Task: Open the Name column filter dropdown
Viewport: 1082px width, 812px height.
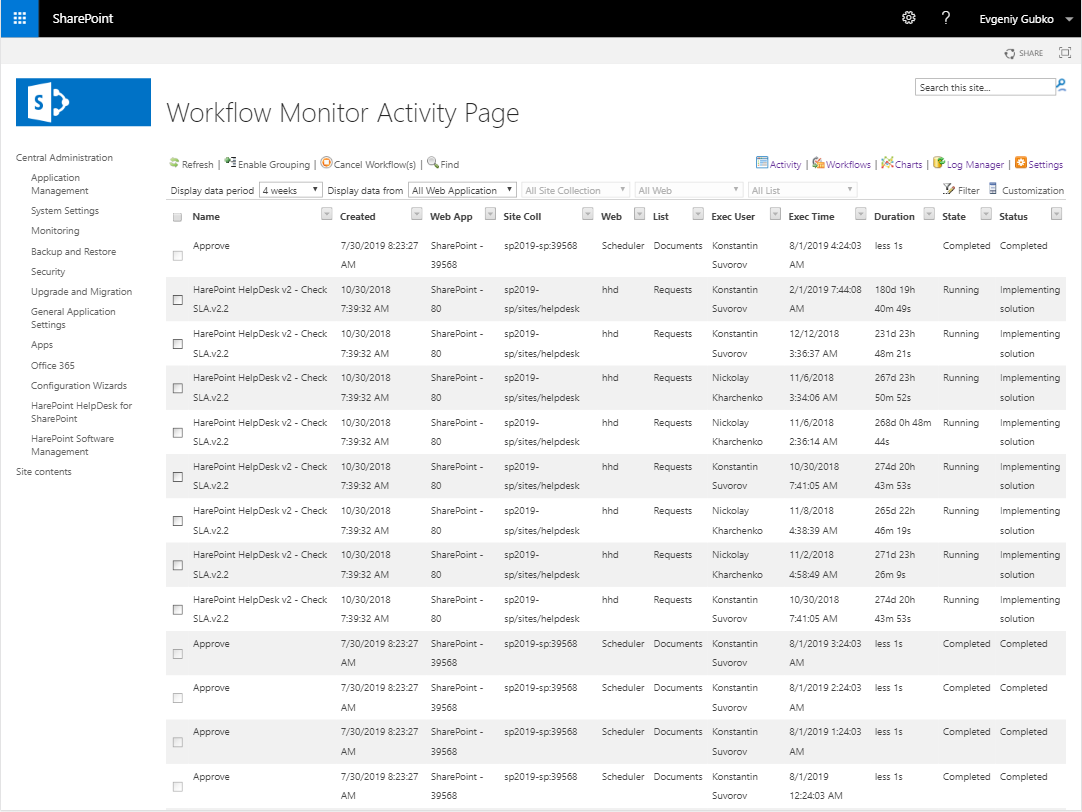Action: tap(326, 215)
